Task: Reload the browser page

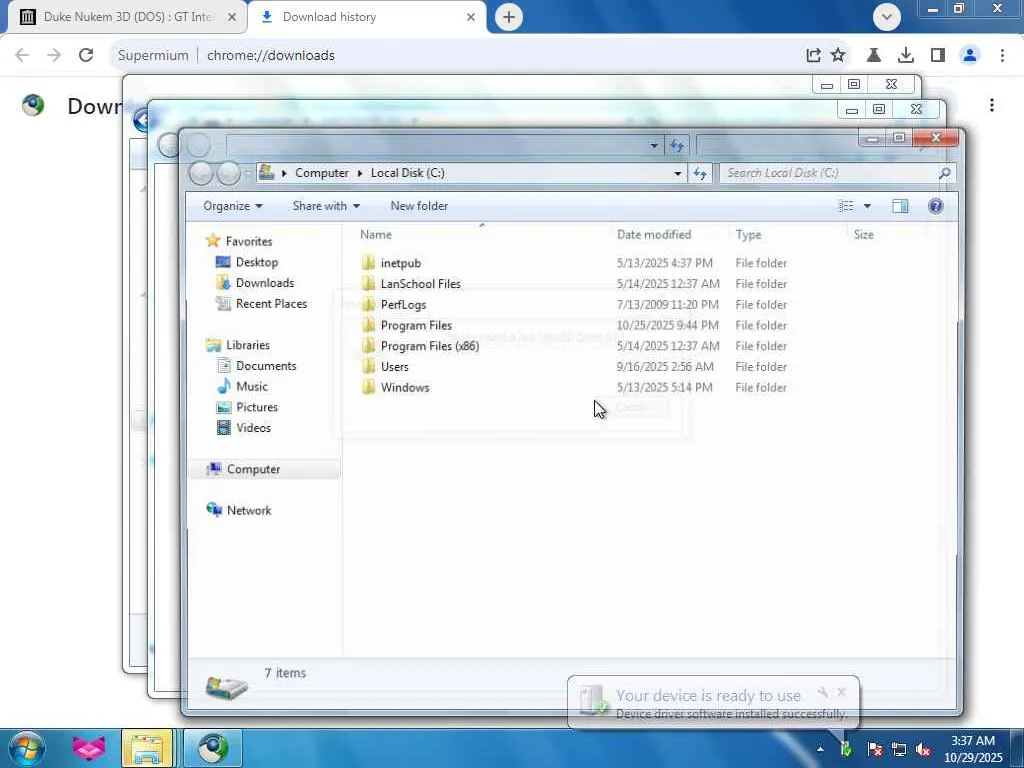Action: point(86,55)
